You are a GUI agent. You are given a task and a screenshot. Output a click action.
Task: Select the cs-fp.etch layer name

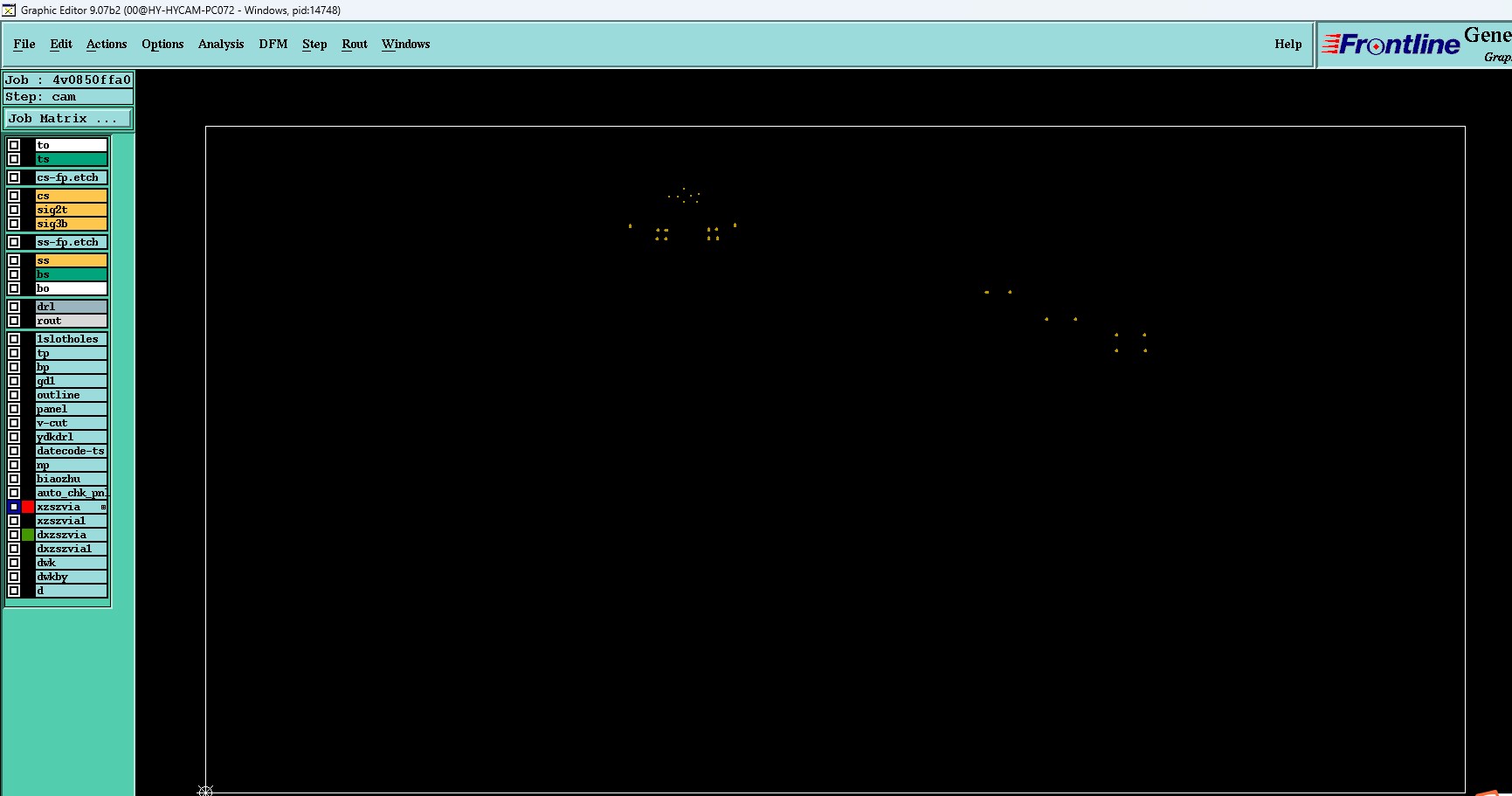(72, 177)
